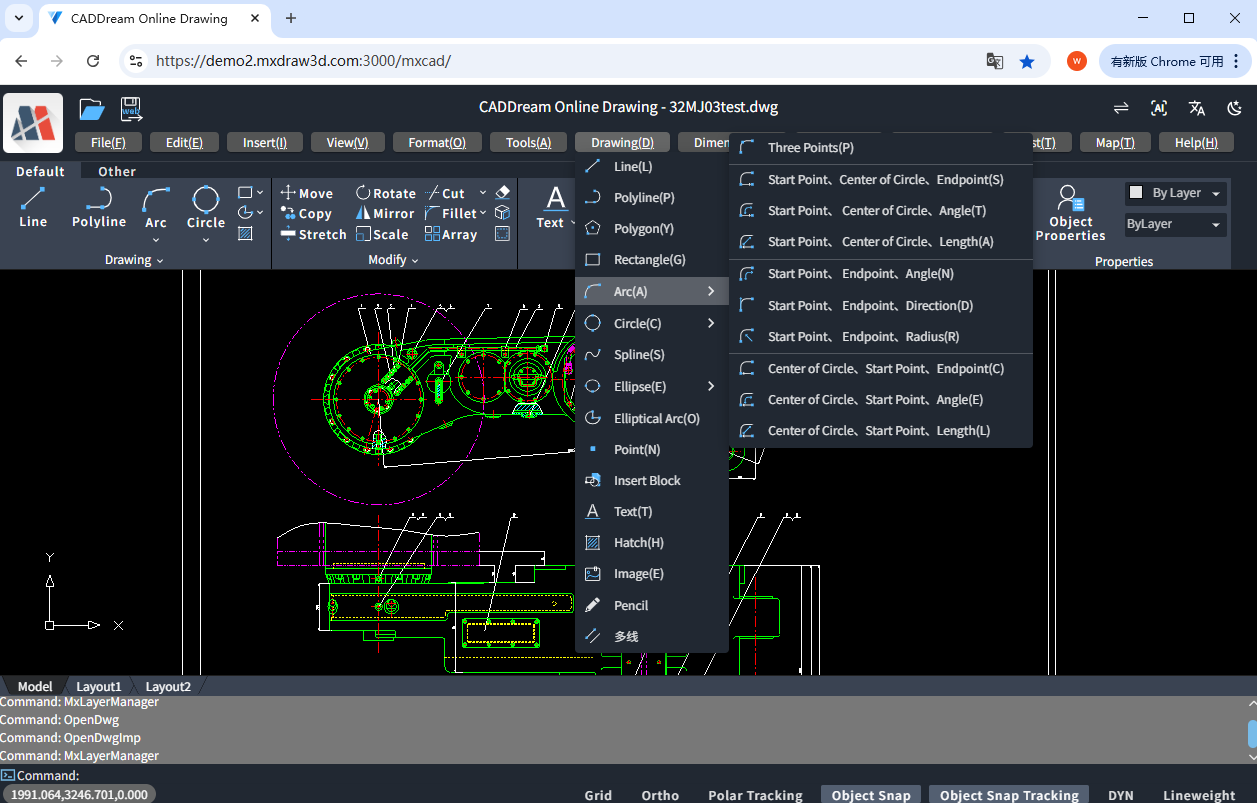Select the Polyline tool in the ribbon
1257x803 pixels.
99,207
